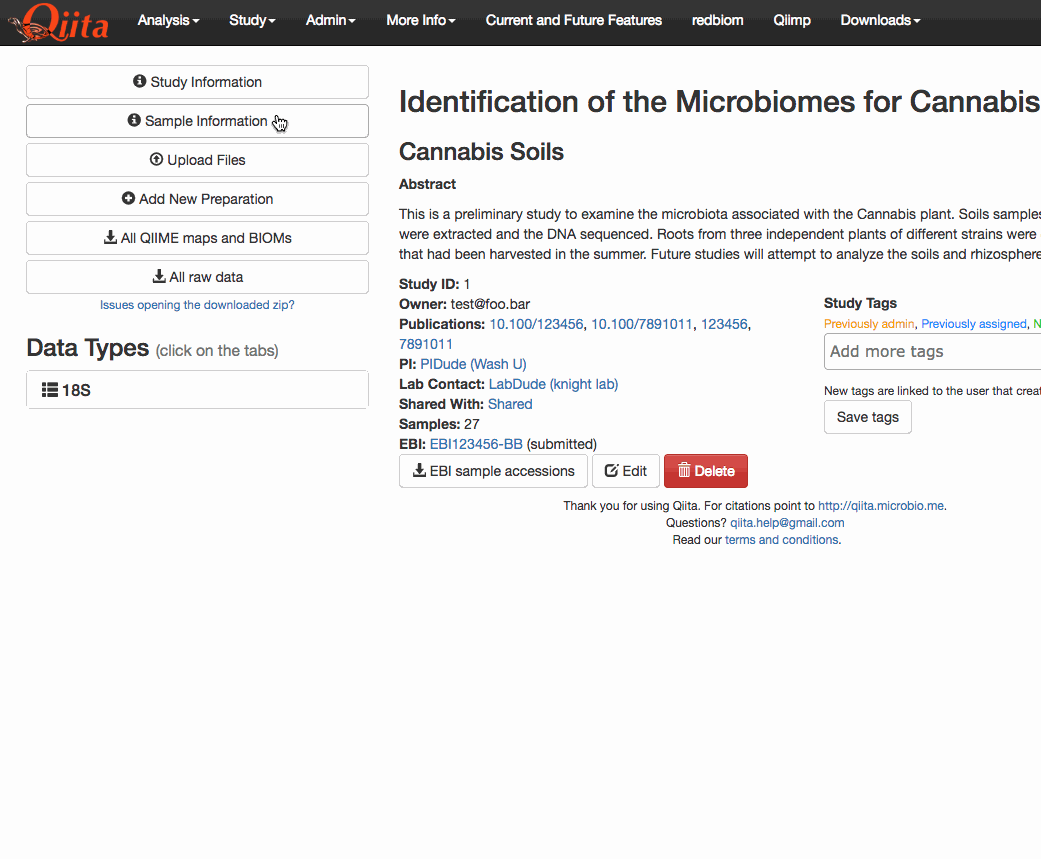
Task: Click the Add more tags input field
Action: (x=932, y=352)
